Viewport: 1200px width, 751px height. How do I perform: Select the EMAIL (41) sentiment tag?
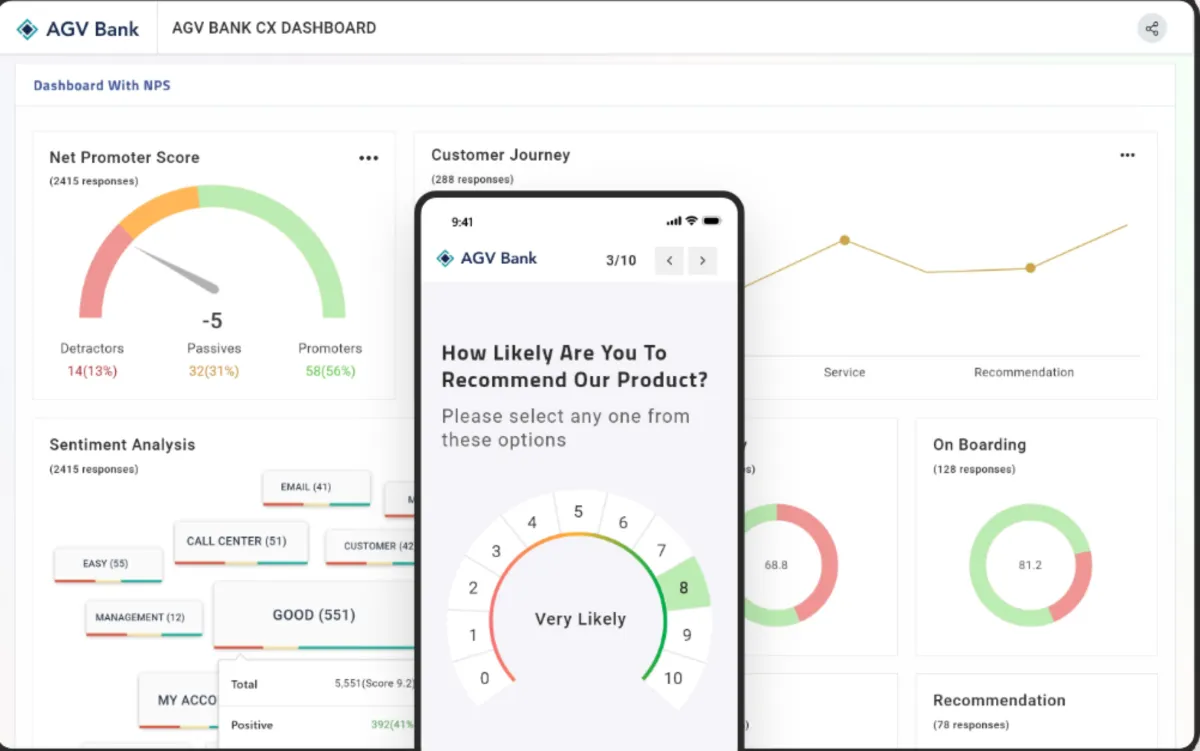(306, 487)
